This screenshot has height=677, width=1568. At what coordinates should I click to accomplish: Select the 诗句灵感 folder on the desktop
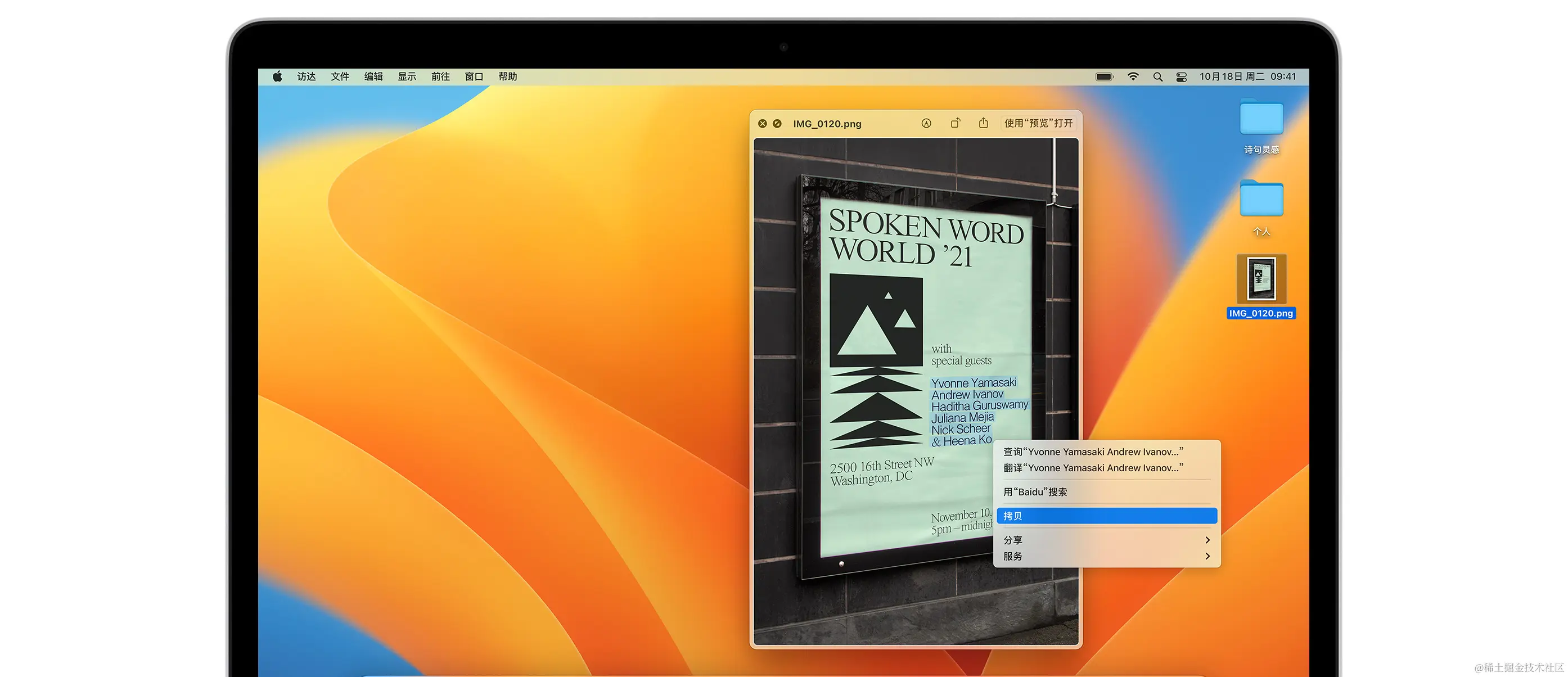click(x=1261, y=119)
